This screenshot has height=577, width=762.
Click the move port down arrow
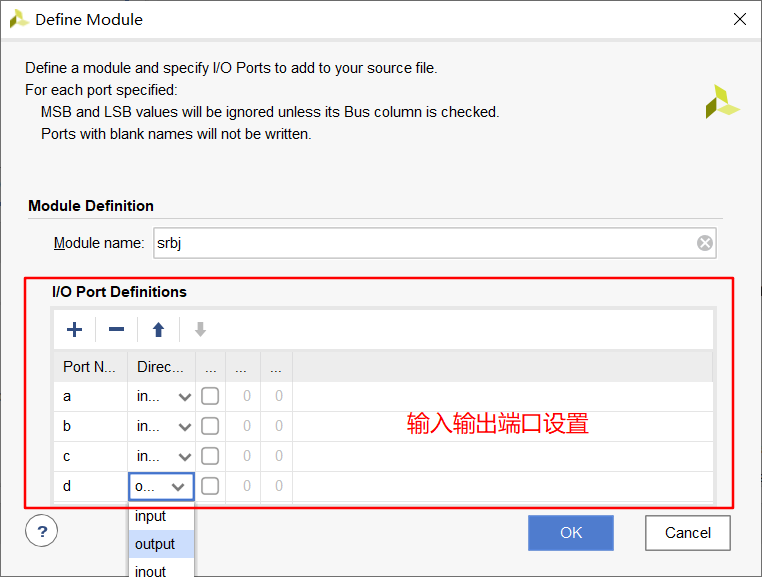(x=200, y=330)
